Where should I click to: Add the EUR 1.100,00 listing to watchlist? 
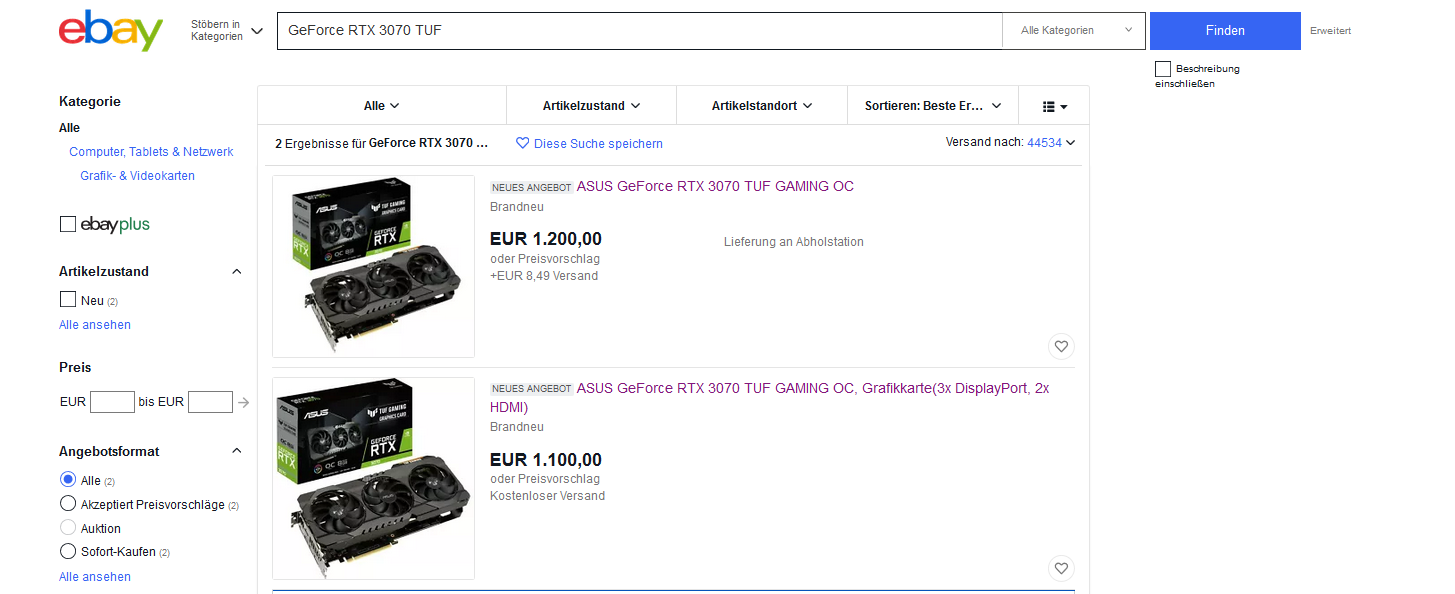tap(1061, 569)
